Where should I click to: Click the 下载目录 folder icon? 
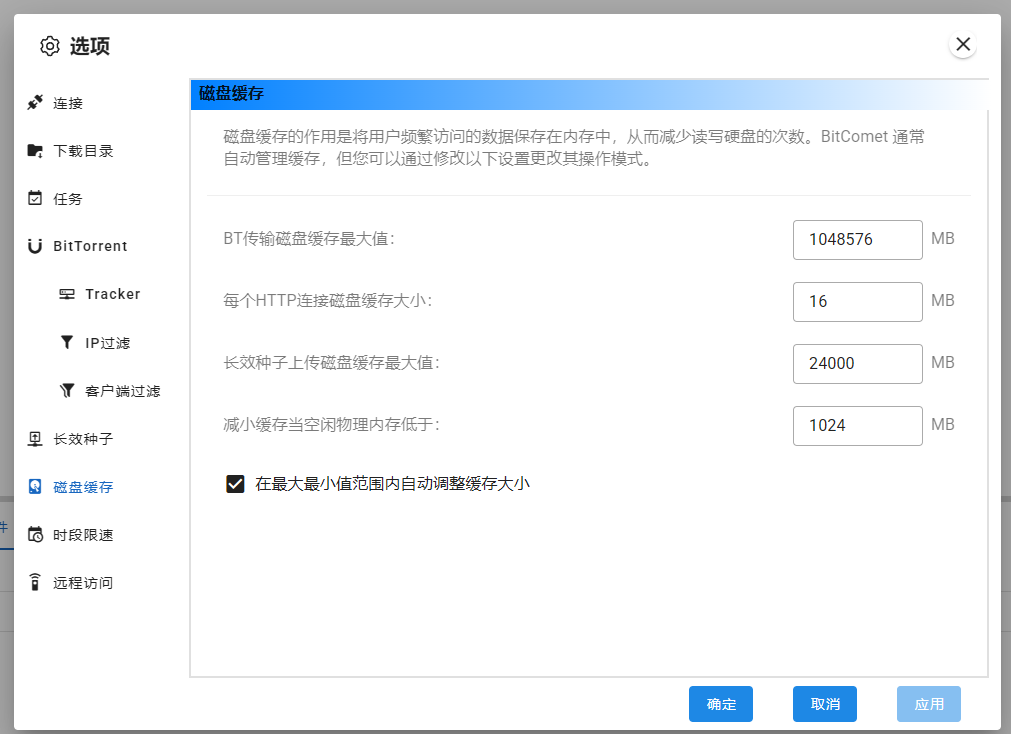tap(35, 151)
